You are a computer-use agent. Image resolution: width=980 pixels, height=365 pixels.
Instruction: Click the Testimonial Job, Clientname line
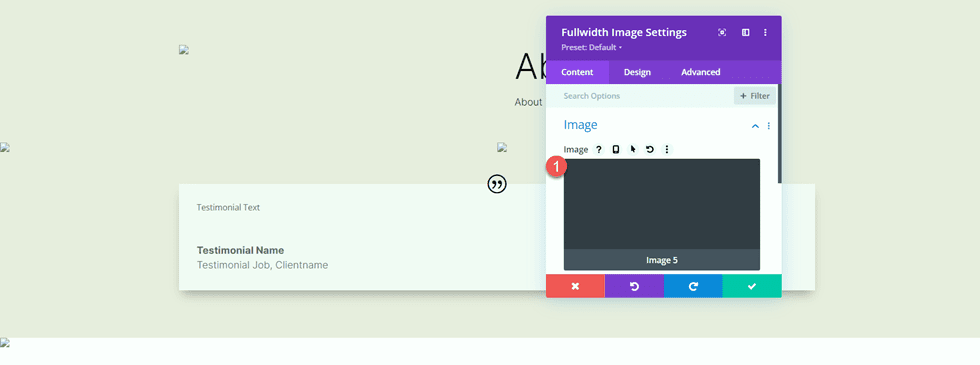[x=262, y=265]
